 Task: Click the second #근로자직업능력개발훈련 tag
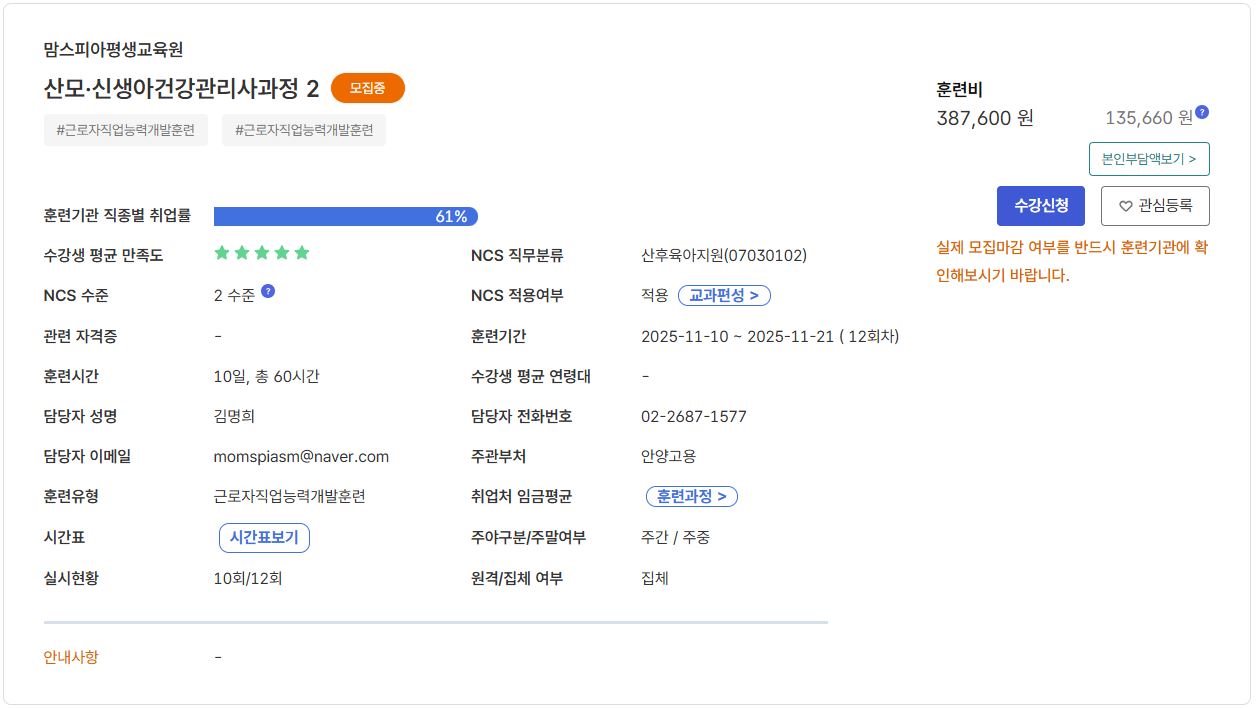(304, 131)
